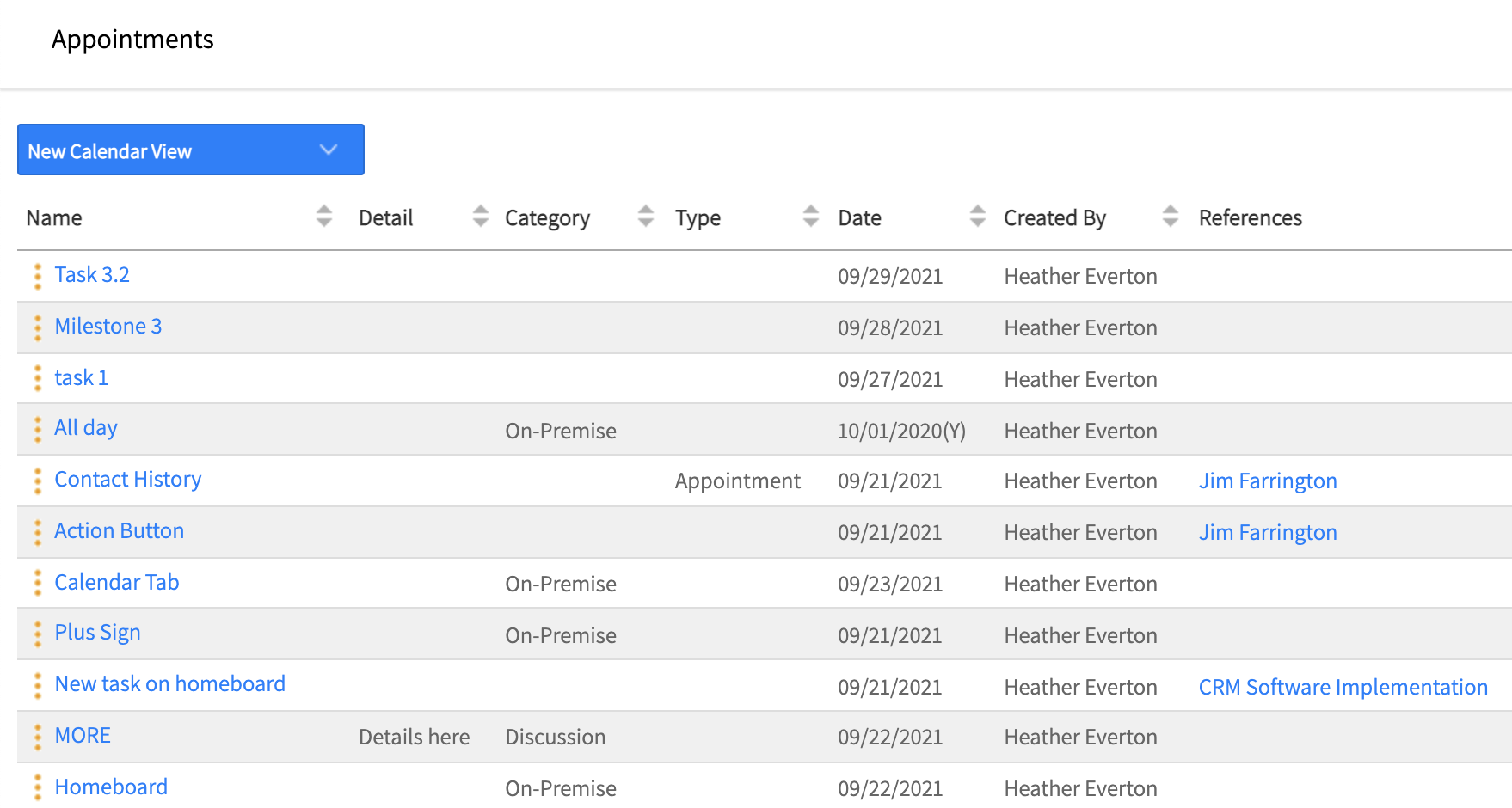1512x808 pixels.
Task: Click the Appointments page title
Action: [x=132, y=40]
